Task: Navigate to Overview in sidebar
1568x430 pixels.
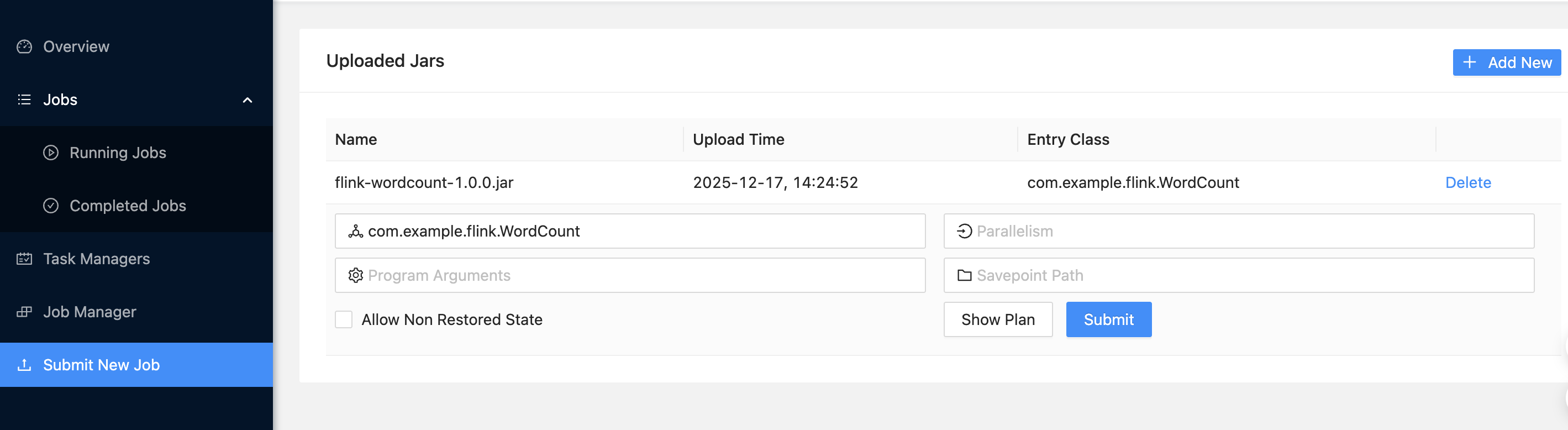Action: [x=76, y=46]
